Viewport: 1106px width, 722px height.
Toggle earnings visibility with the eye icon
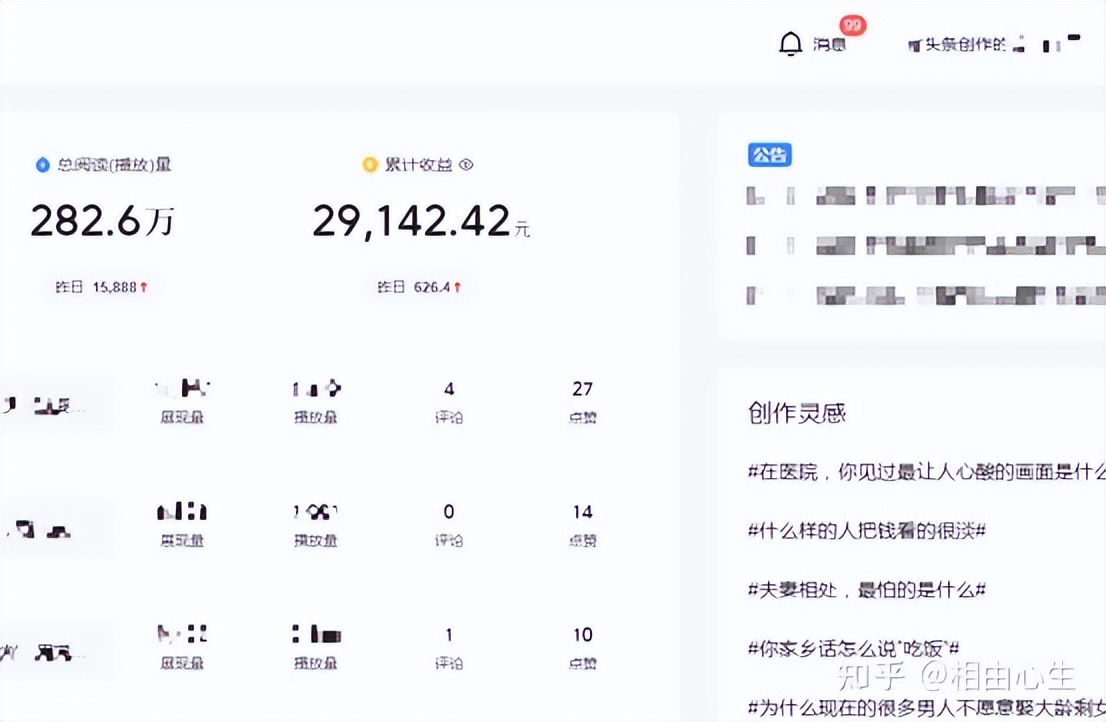[x=466, y=165]
